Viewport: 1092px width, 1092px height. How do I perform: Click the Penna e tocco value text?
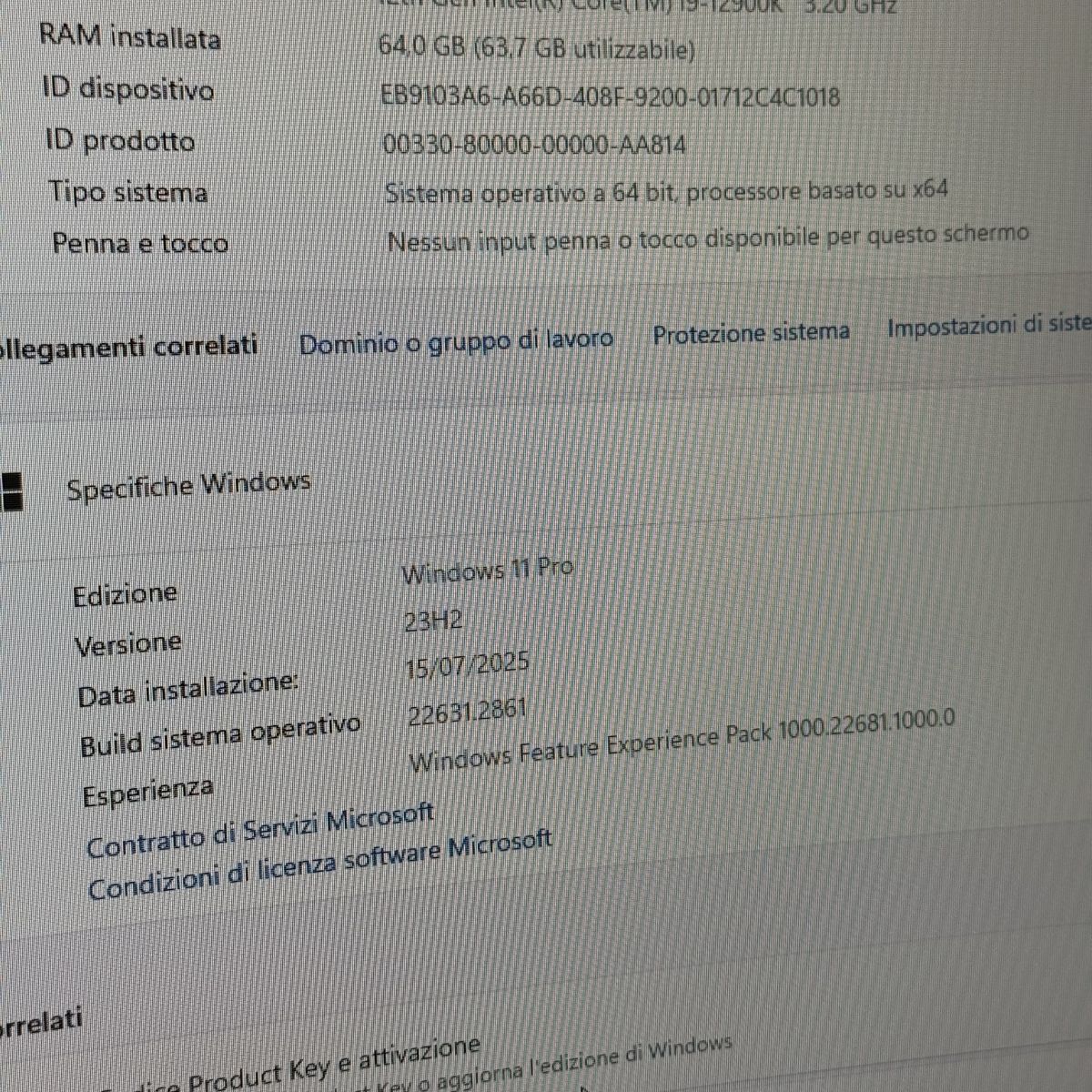(x=708, y=239)
